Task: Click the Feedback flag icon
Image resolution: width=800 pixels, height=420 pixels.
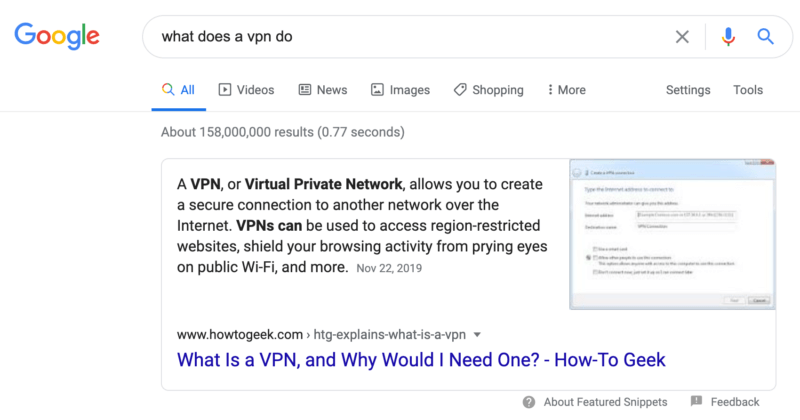Action: [695, 402]
